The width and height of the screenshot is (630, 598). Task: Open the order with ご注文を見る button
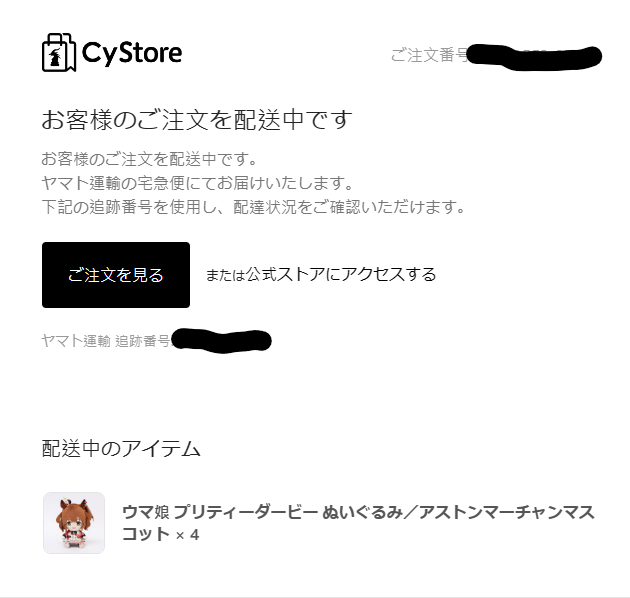click(116, 275)
